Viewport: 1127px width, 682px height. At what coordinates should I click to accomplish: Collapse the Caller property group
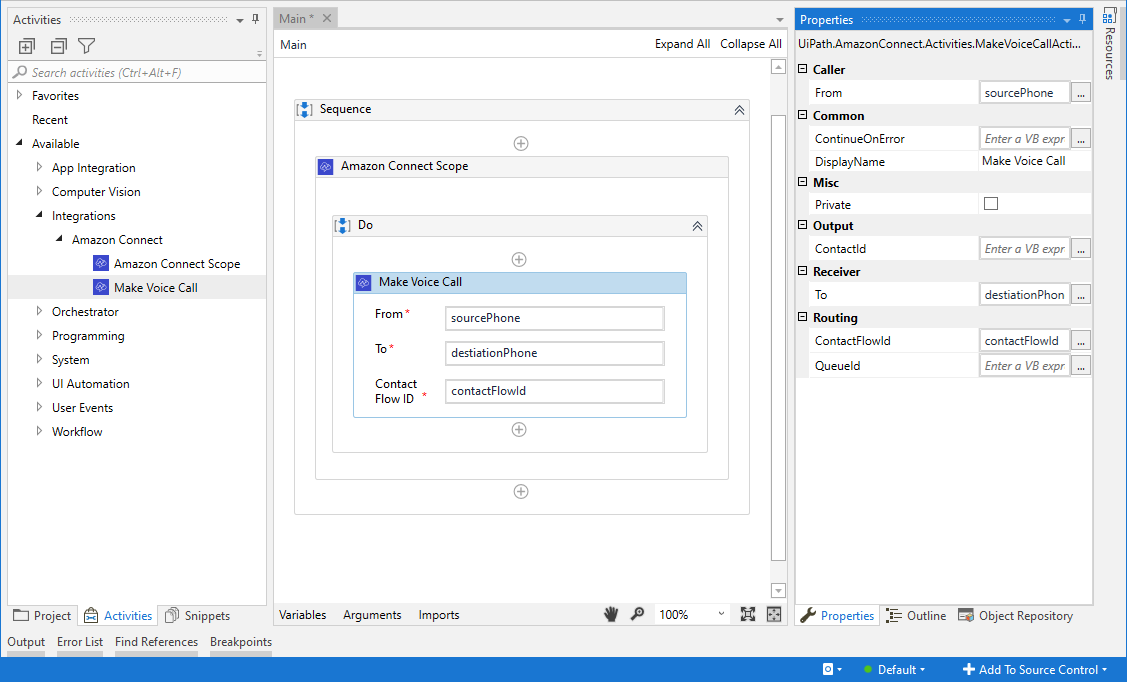(x=803, y=69)
